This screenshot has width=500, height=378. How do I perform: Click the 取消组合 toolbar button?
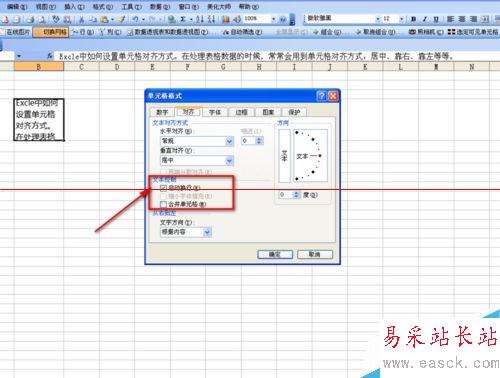pyautogui.click(x=375, y=32)
